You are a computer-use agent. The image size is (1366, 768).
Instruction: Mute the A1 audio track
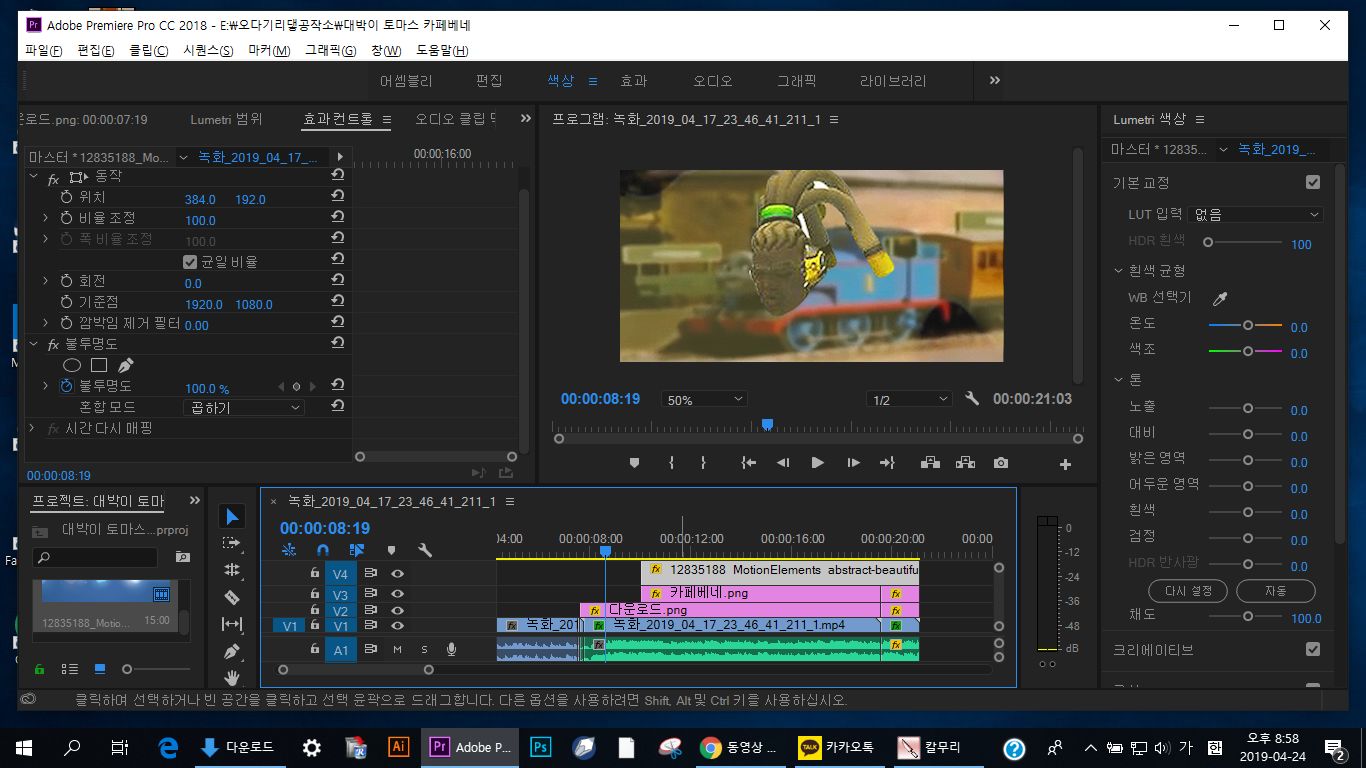tap(397, 649)
